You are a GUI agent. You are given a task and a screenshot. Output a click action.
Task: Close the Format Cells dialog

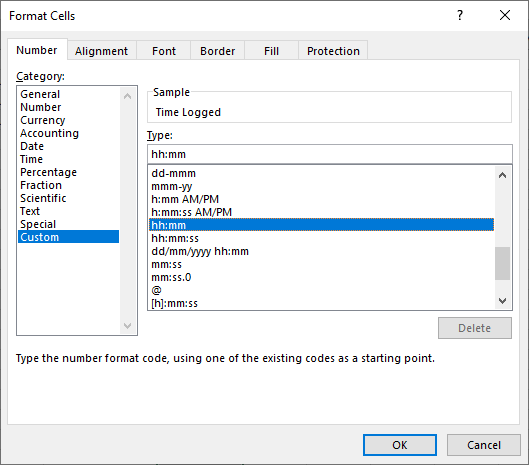505,15
